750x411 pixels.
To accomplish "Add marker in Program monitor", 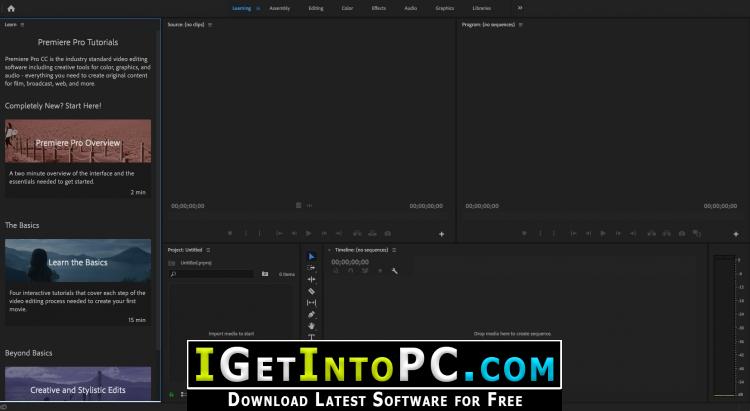I will (x=524, y=233).
